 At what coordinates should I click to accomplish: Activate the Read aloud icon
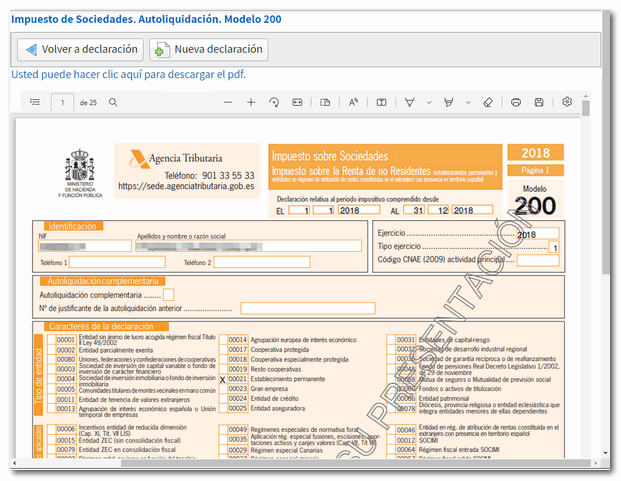coord(354,102)
